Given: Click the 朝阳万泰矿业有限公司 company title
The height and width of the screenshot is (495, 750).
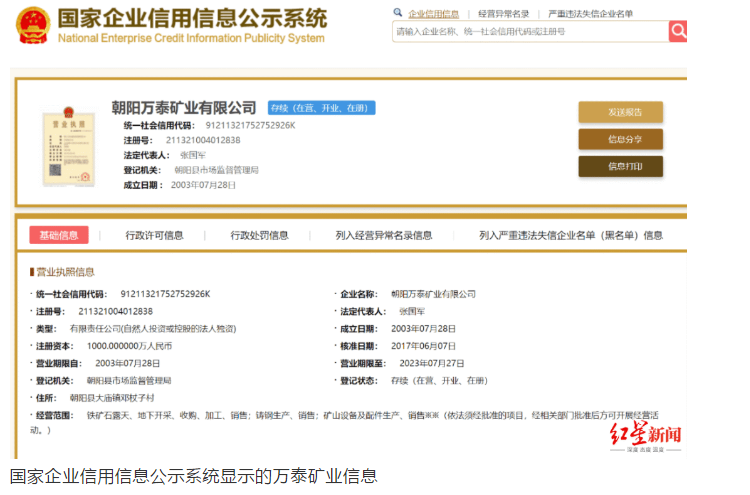Looking at the screenshot, I should click(184, 107).
